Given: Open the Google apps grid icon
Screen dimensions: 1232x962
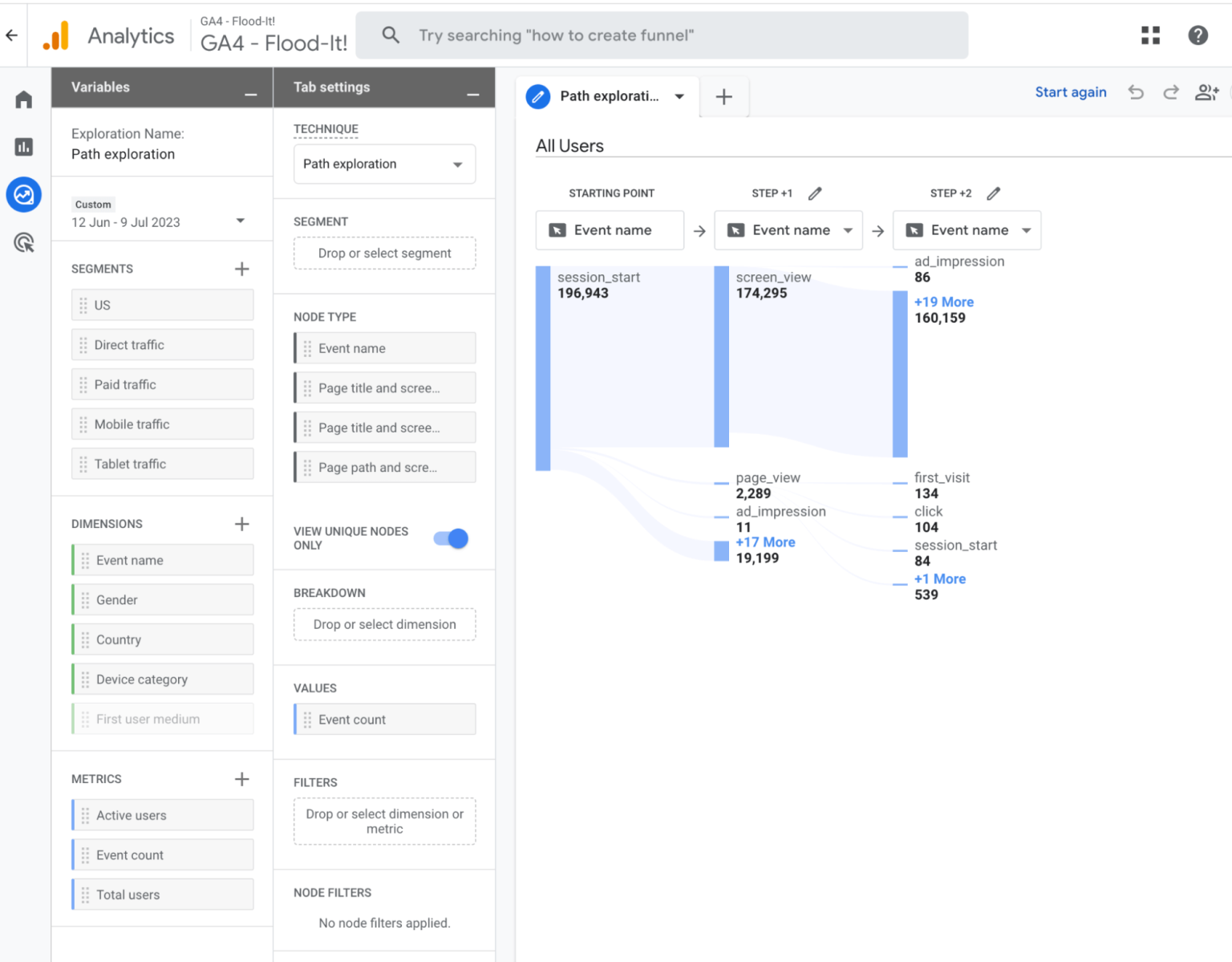Looking at the screenshot, I should click(x=1150, y=35).
